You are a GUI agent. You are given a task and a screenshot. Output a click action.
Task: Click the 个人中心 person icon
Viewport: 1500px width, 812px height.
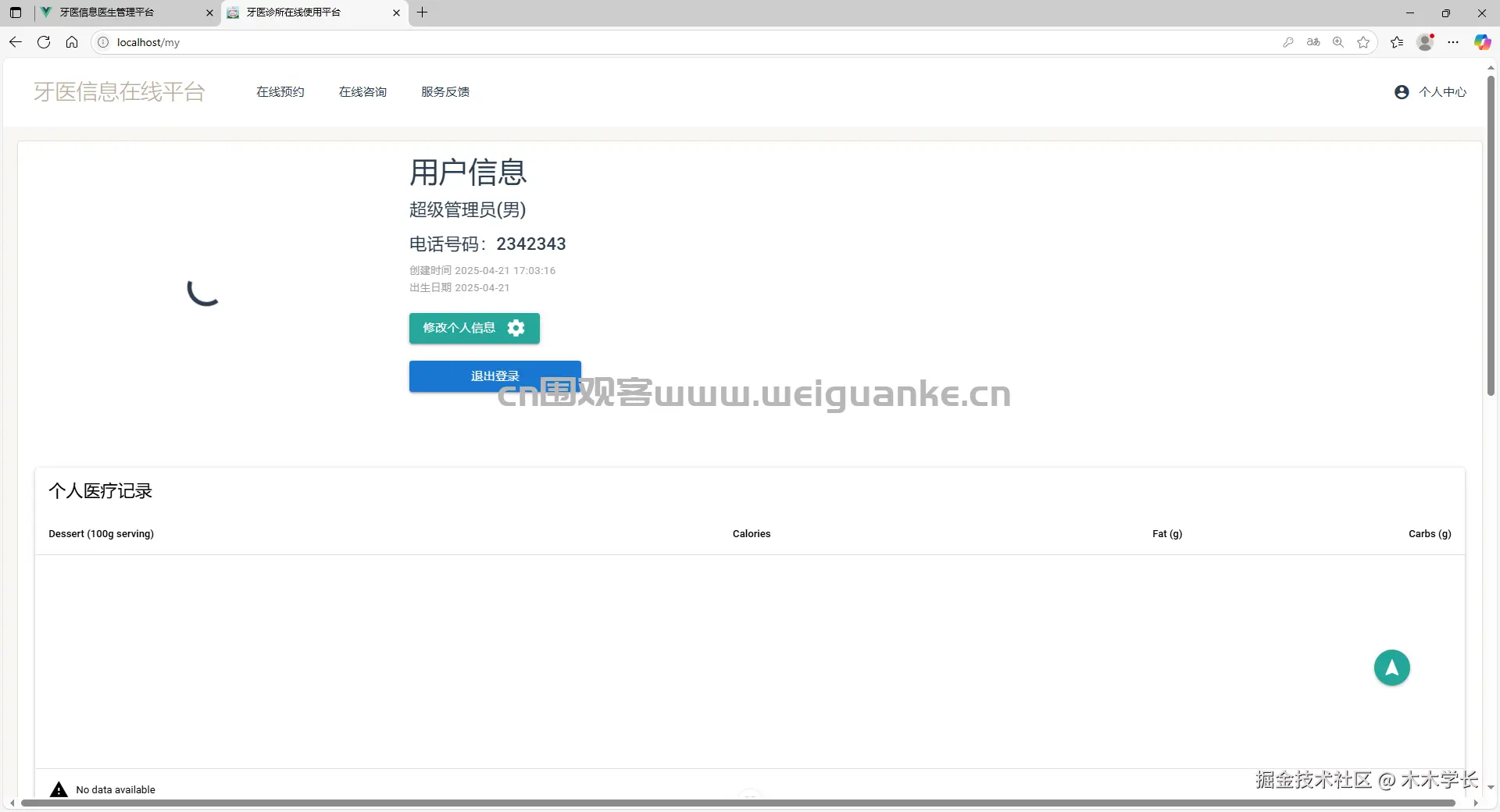pos(1401,91)
